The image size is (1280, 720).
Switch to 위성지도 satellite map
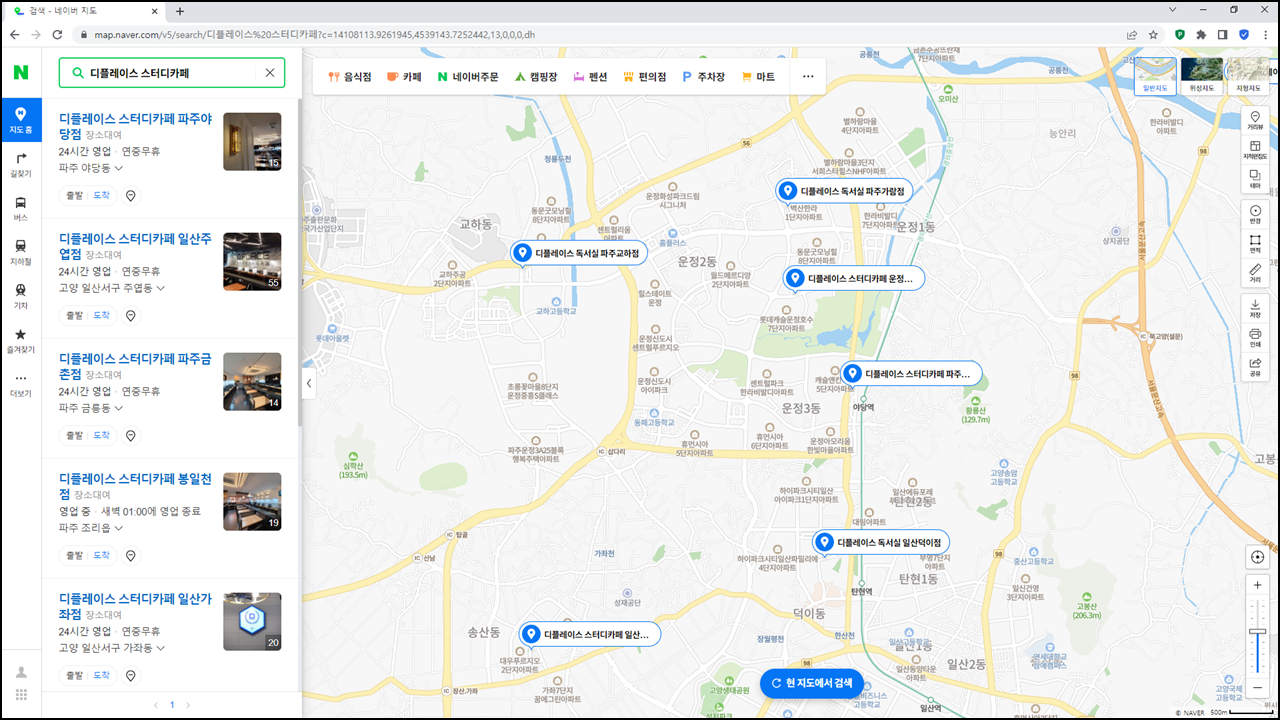[x=1200, y=75]
